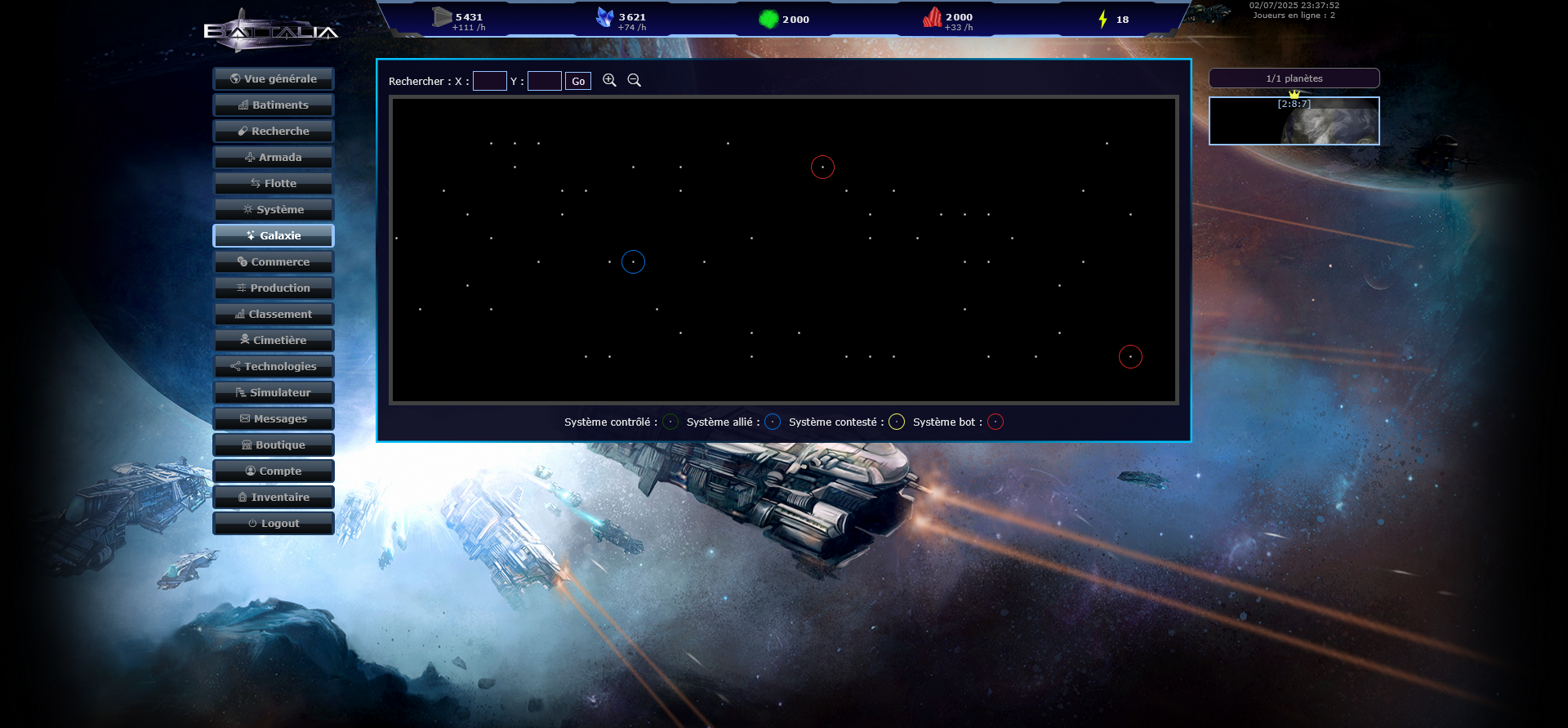Click the crown icon above planet thumbnail
This screenshot has width=1568, height=728.
(1294, 94)
